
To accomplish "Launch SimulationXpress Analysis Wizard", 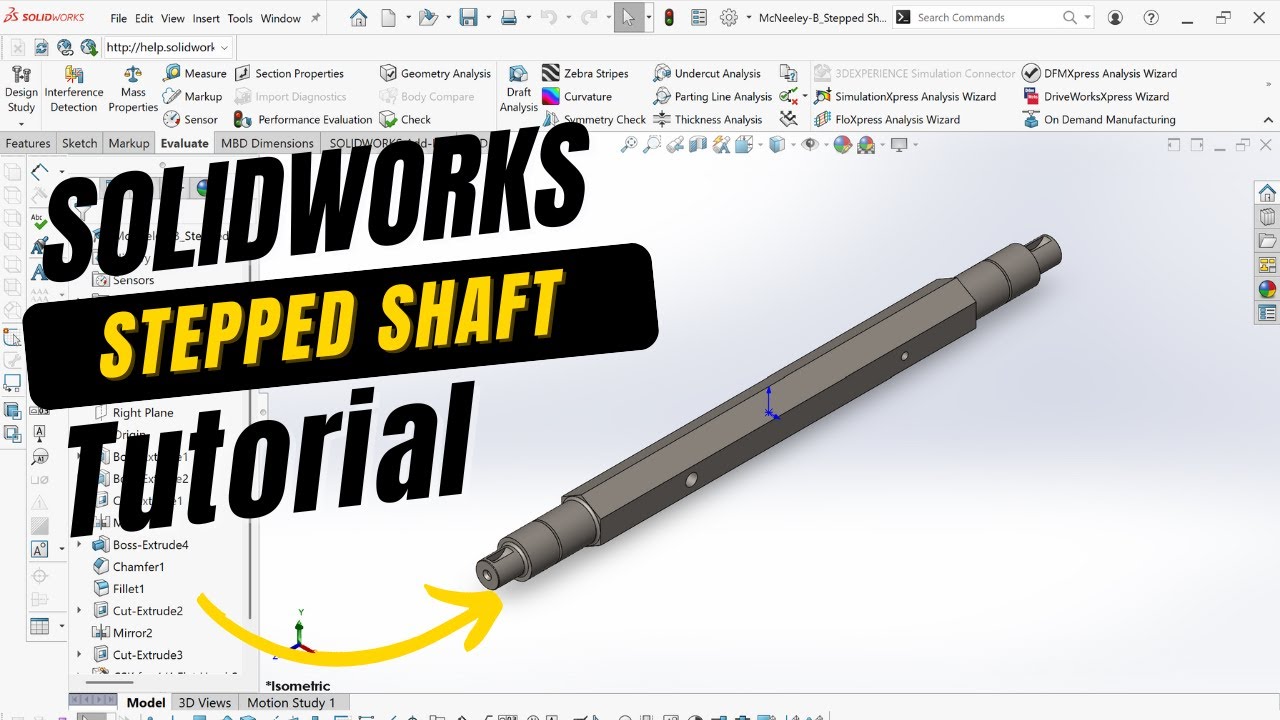I will tap(905, 96).
